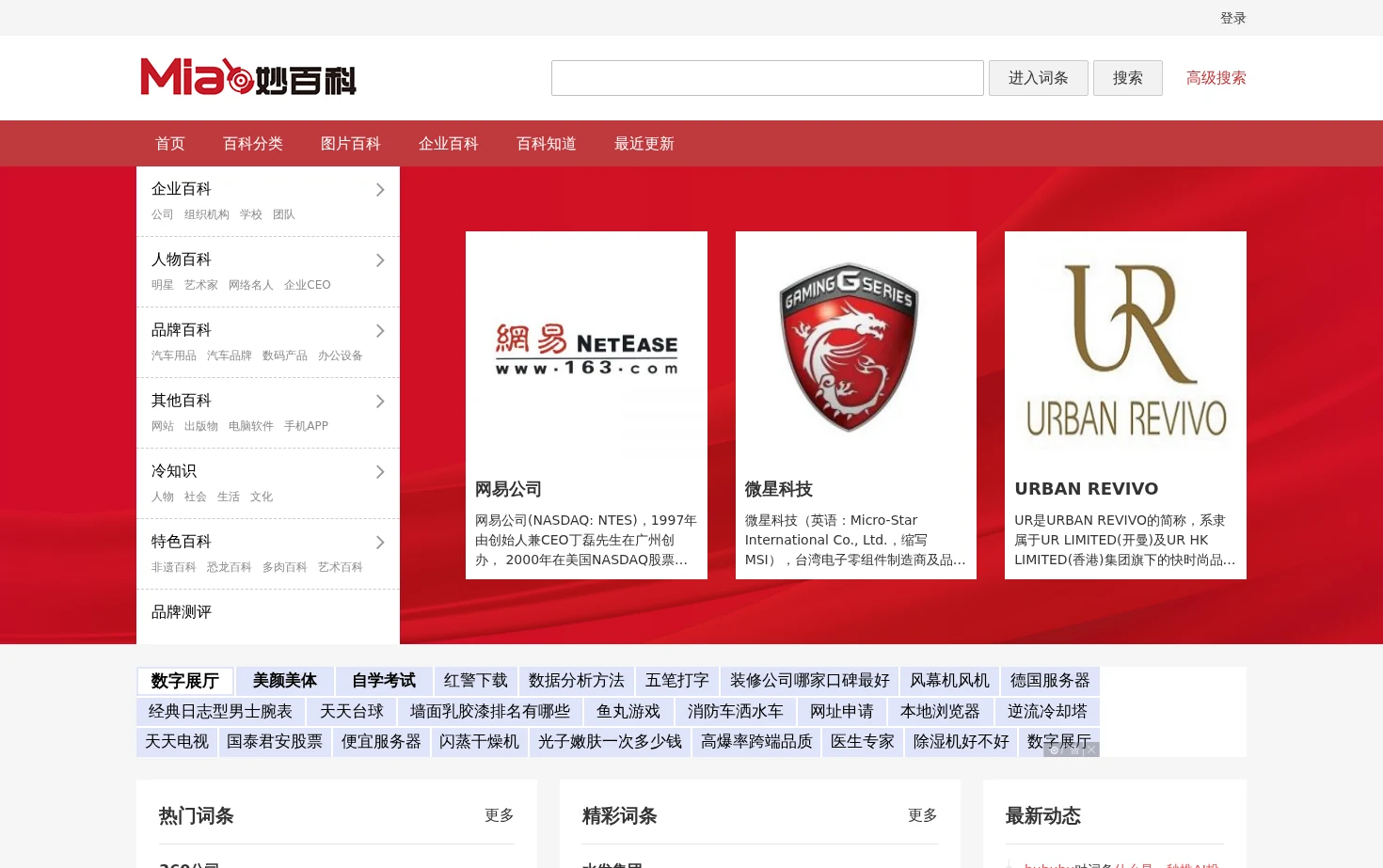Click 汽车品牌 under 品牌百科
This screenshot has width=1383, height=868.
[x=230, y=355]
